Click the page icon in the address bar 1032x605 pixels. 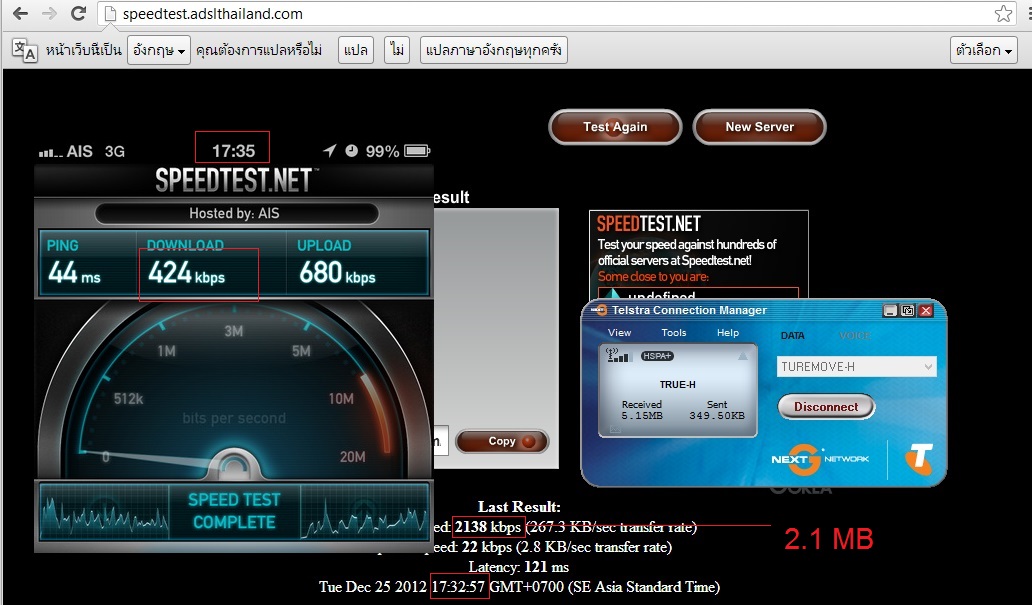coord(110,14)
